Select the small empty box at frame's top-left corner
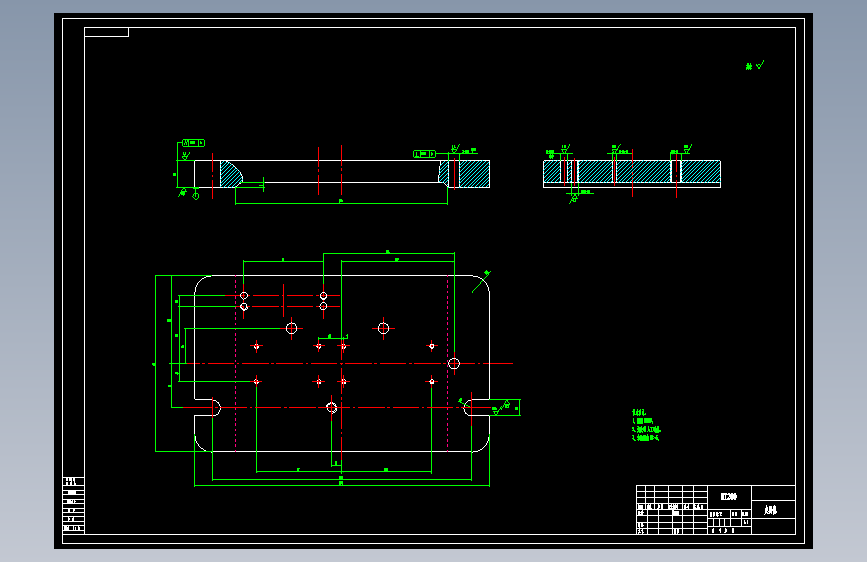 click(x=106, y=32)
